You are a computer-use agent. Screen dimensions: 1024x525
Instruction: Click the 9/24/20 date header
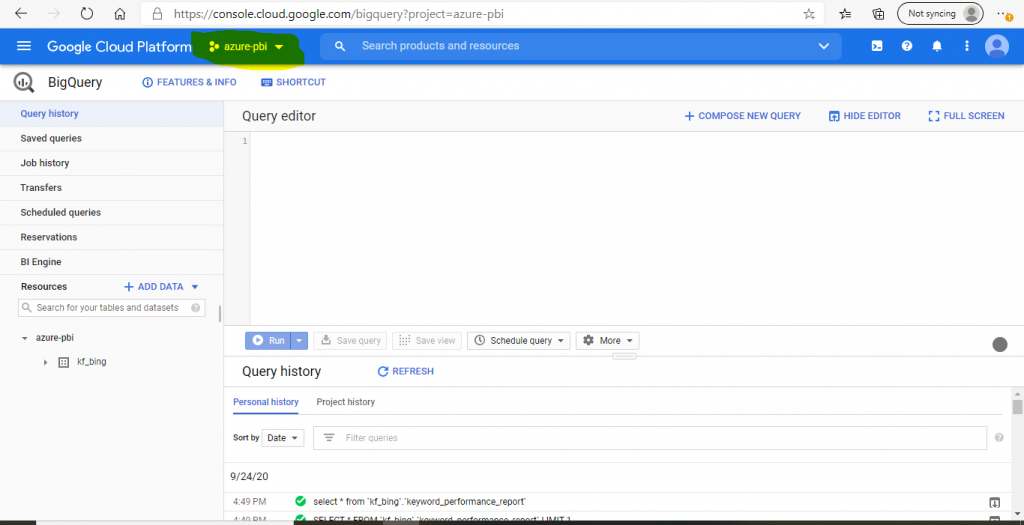(x=249, y=477)
